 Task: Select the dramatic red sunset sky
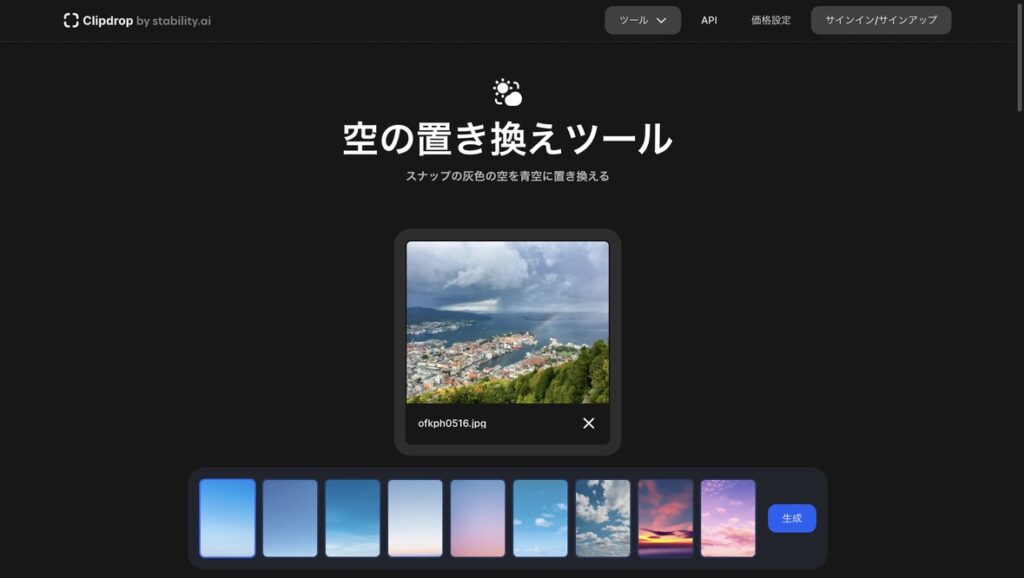[x=665, y=518]
